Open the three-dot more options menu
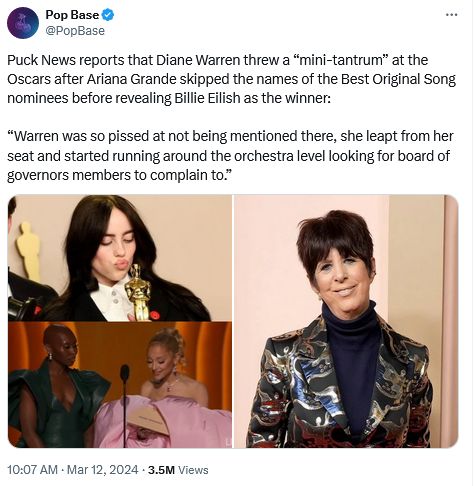The width and height of the screenshot is (475, 486). pyautogui.click(x=451, y=15)
